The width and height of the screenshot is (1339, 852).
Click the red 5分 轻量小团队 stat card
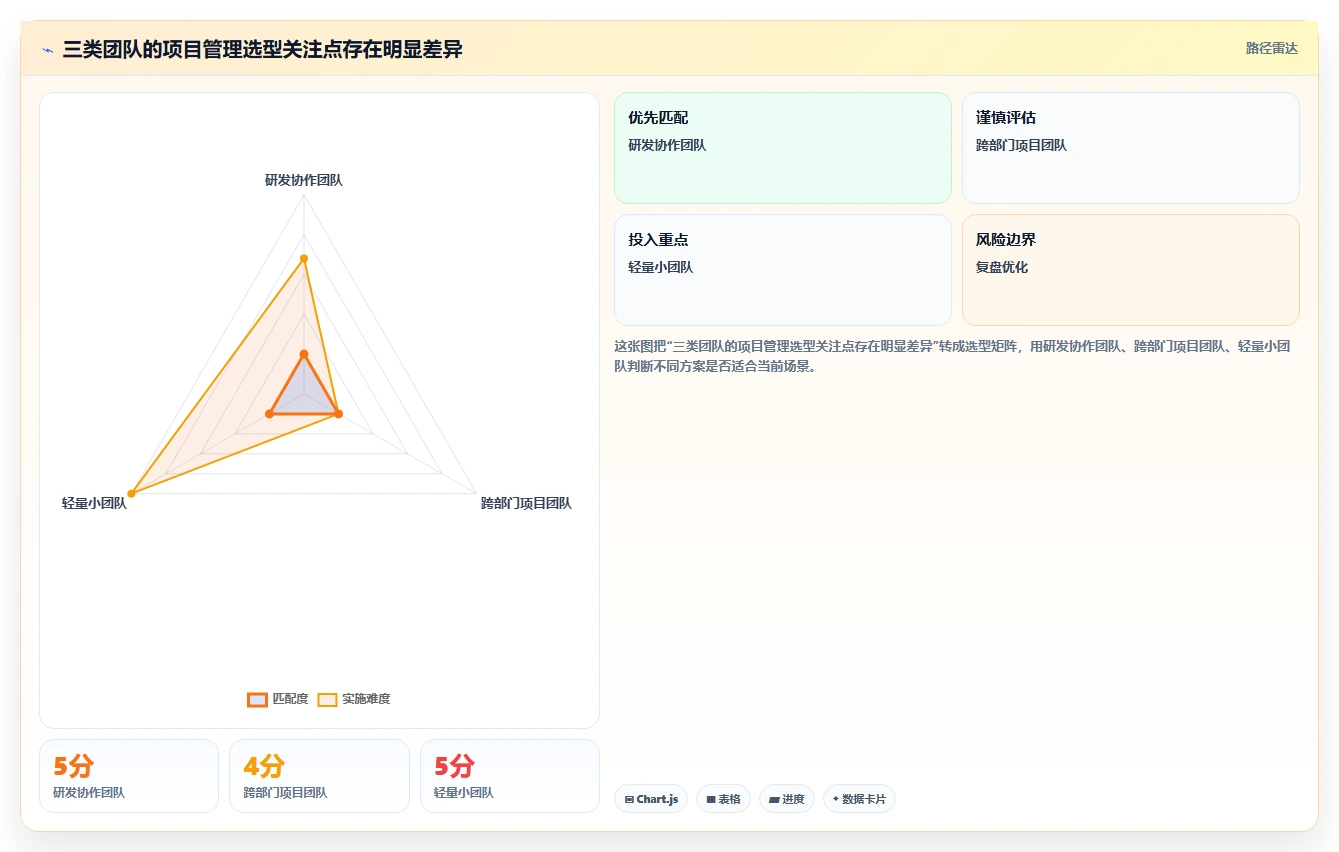(510, 776)
